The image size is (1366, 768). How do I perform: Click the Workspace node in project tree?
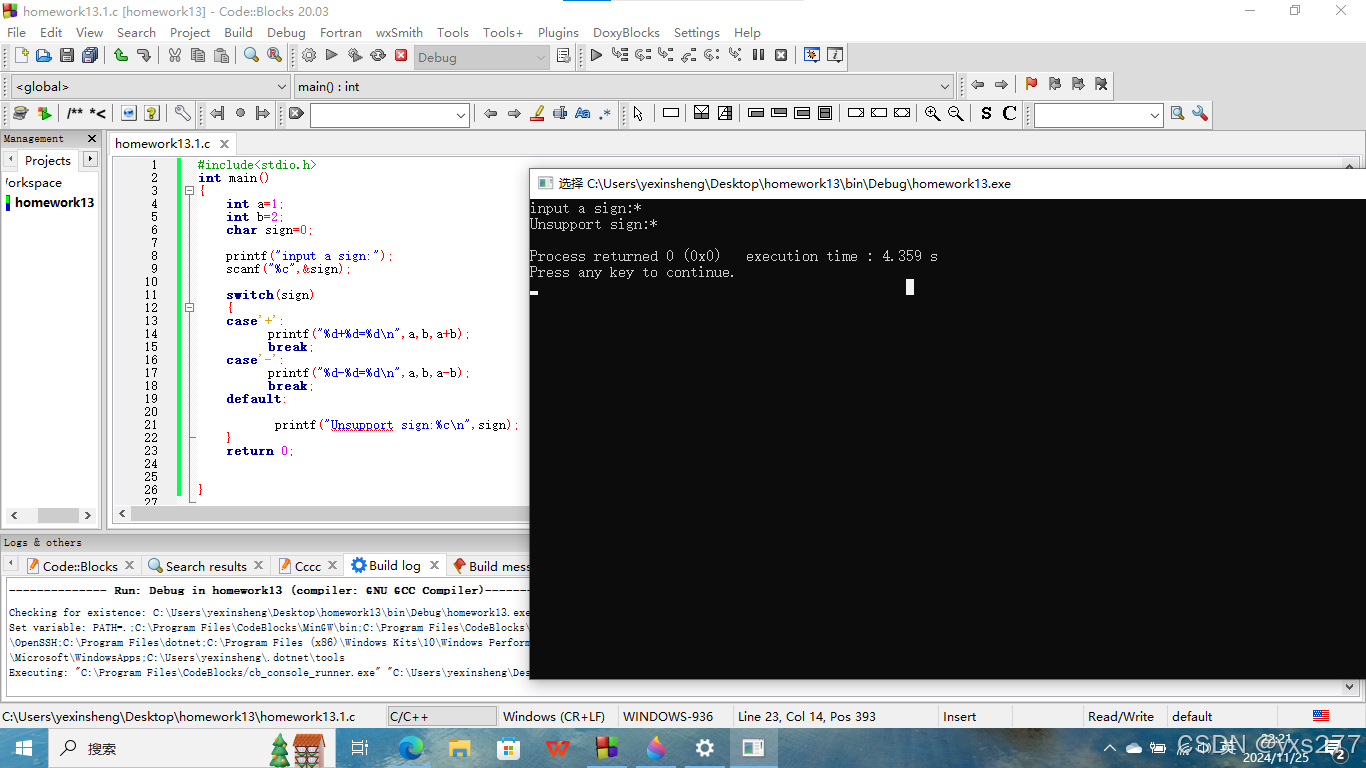[x=33, y=183]
